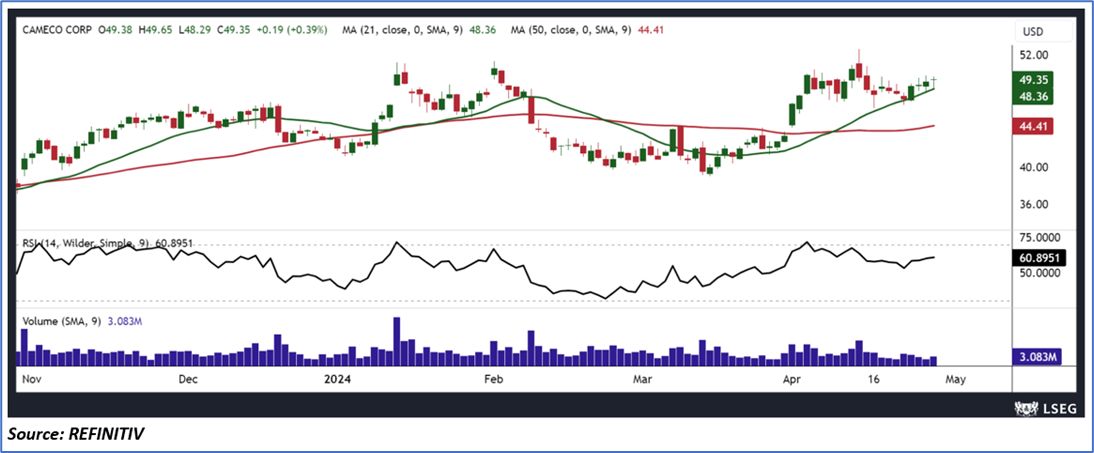Click the May date axis label
This screenshot has width=1094, height=453.
955,380
